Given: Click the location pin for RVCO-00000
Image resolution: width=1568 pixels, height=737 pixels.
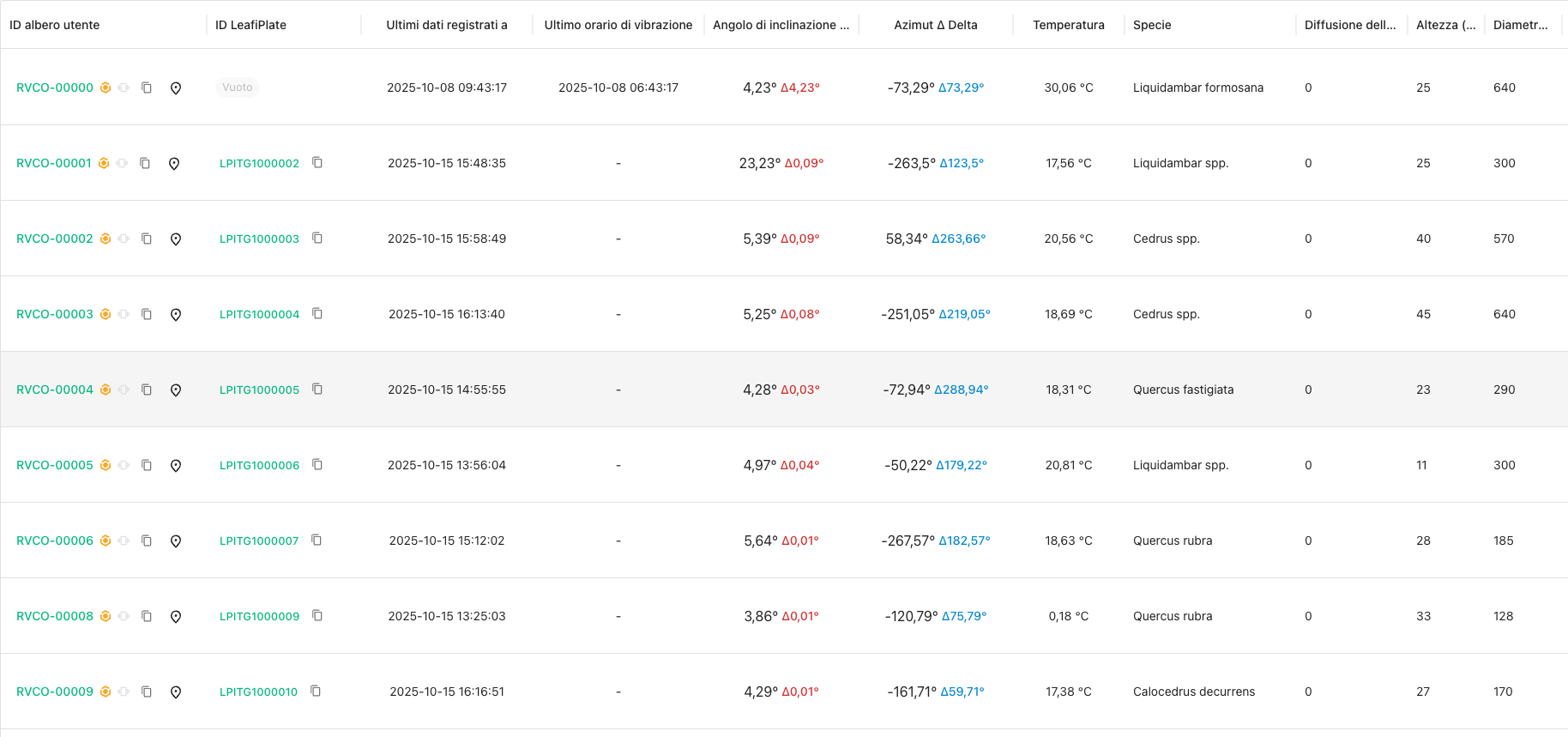Looking at the screenshot, I should coord(176,88).
